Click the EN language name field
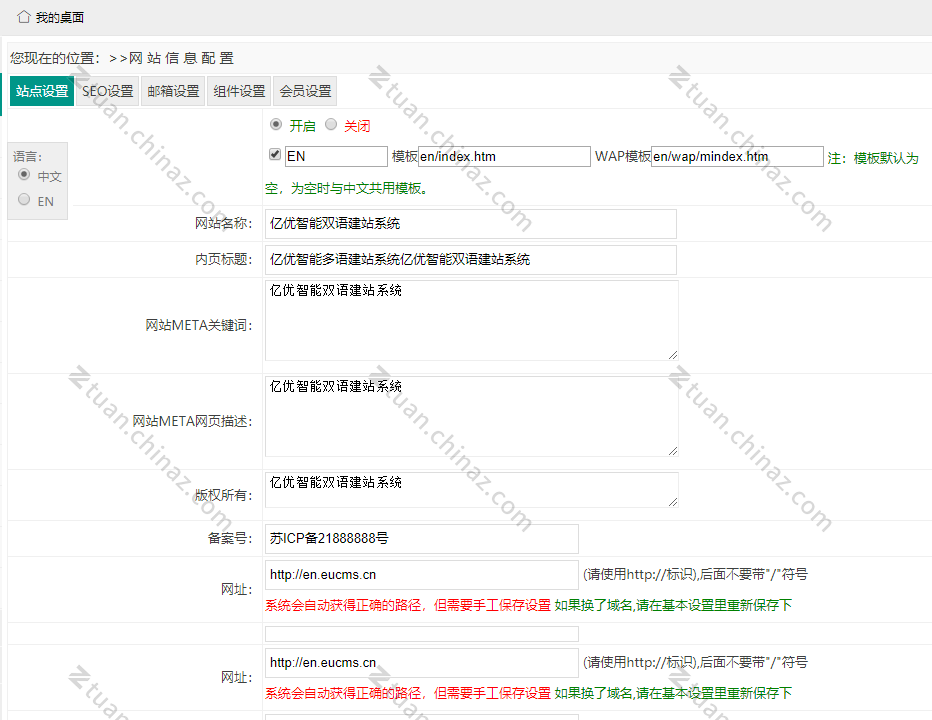Image resolution: width=932 pixels, height=720 pixels. coord(336,156)
